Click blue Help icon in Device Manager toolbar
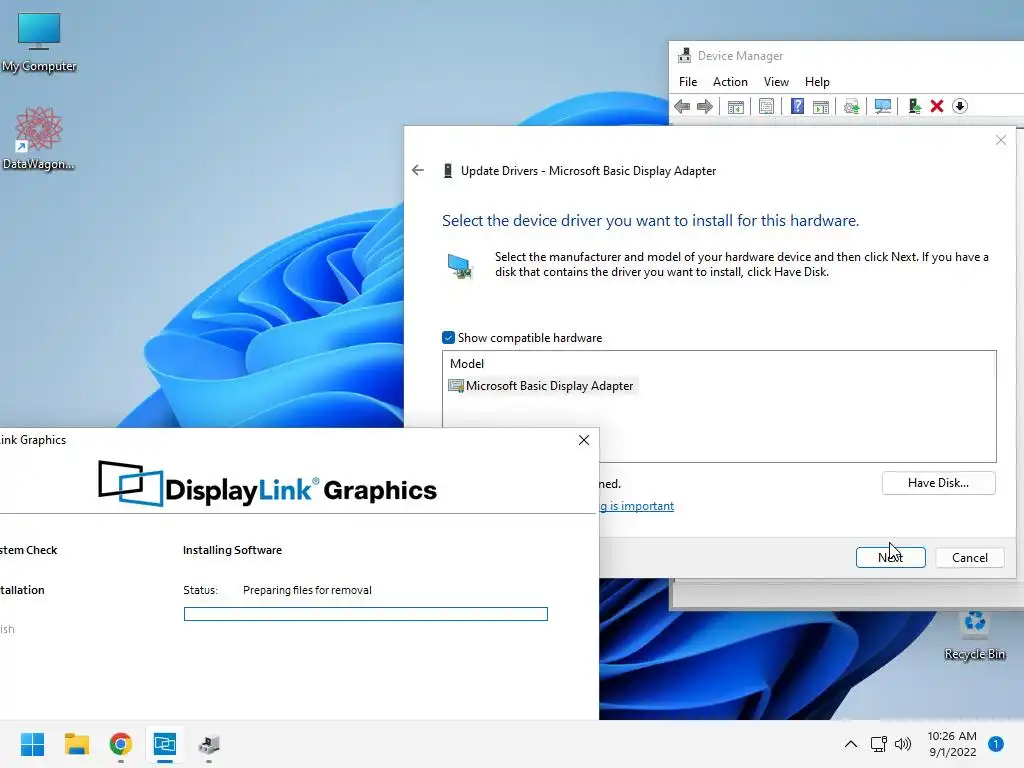The image size is (1024, 768). click(797, 106)
